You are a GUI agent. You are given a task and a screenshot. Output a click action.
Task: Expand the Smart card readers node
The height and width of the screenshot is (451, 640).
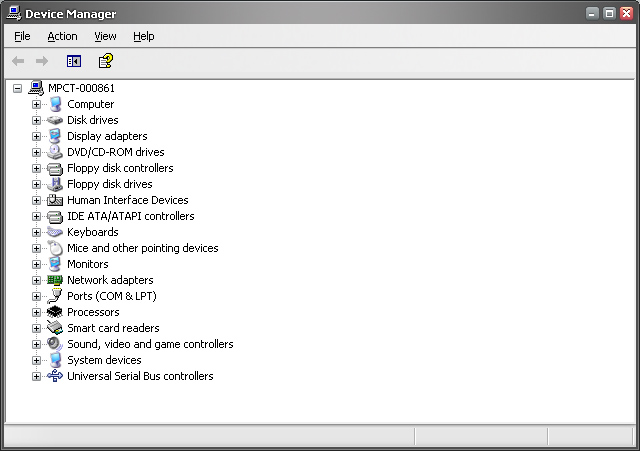coord(36,328)
